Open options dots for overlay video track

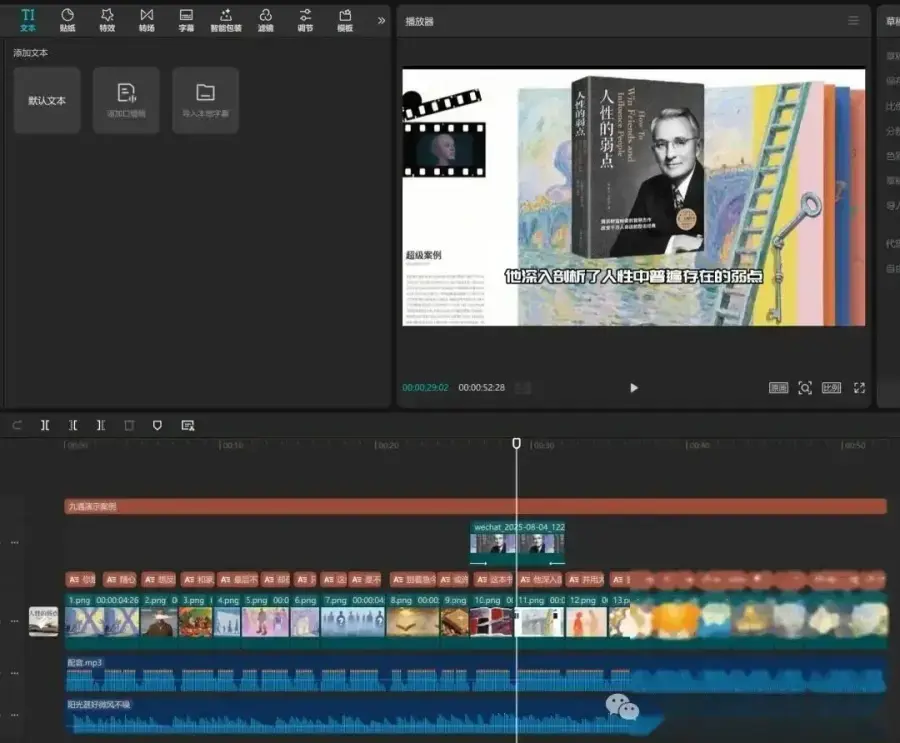(x=14, y=543)
